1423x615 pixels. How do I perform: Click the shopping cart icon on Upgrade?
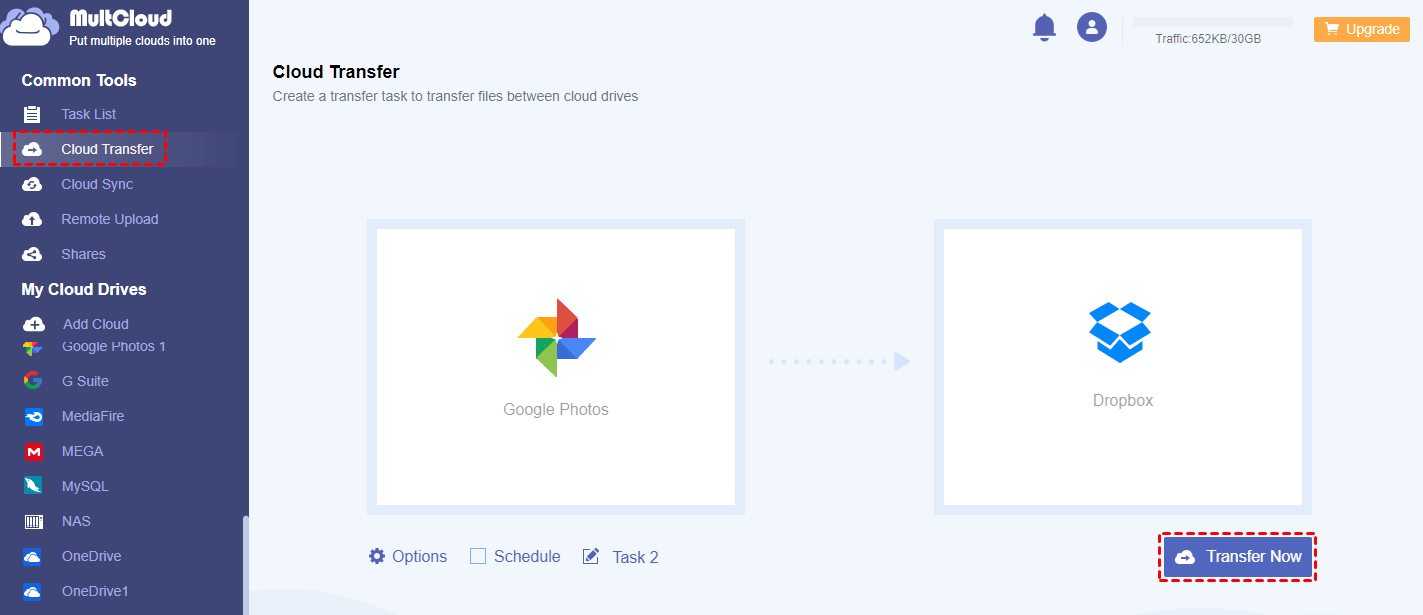click(1332, 29)
